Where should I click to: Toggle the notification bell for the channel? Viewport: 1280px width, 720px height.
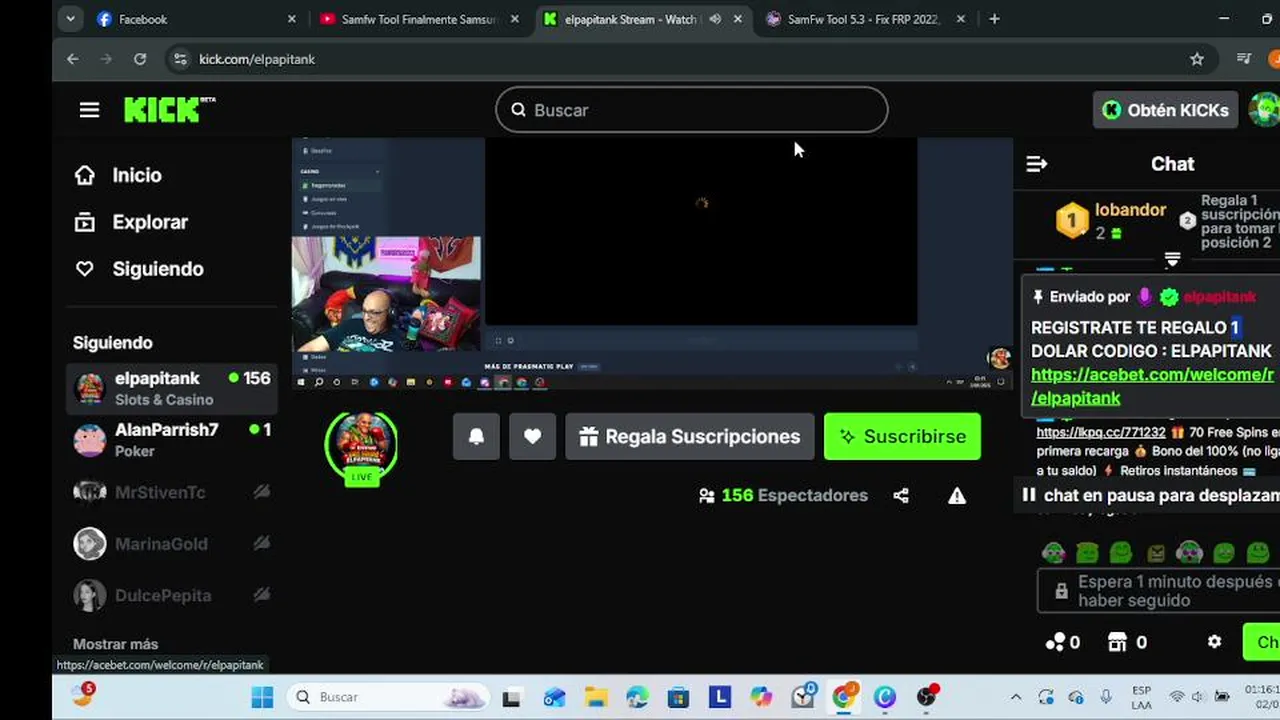476,437
